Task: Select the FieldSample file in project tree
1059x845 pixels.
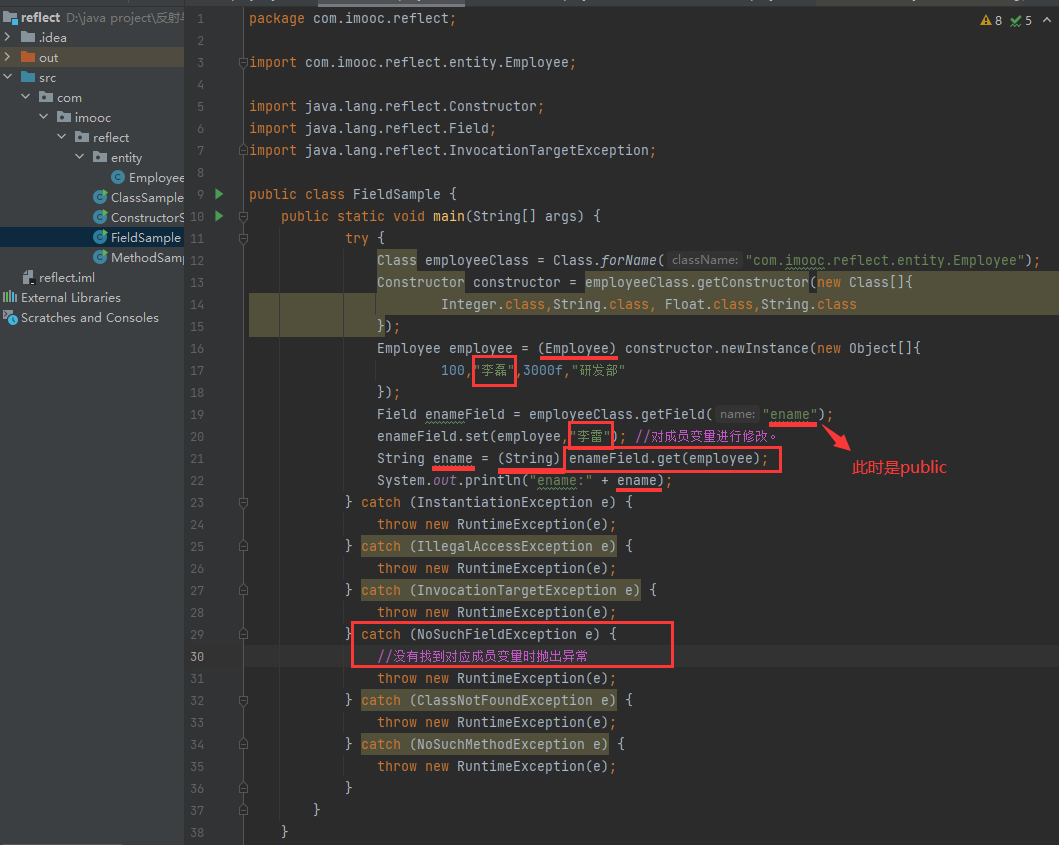Action: pos(145,237)
